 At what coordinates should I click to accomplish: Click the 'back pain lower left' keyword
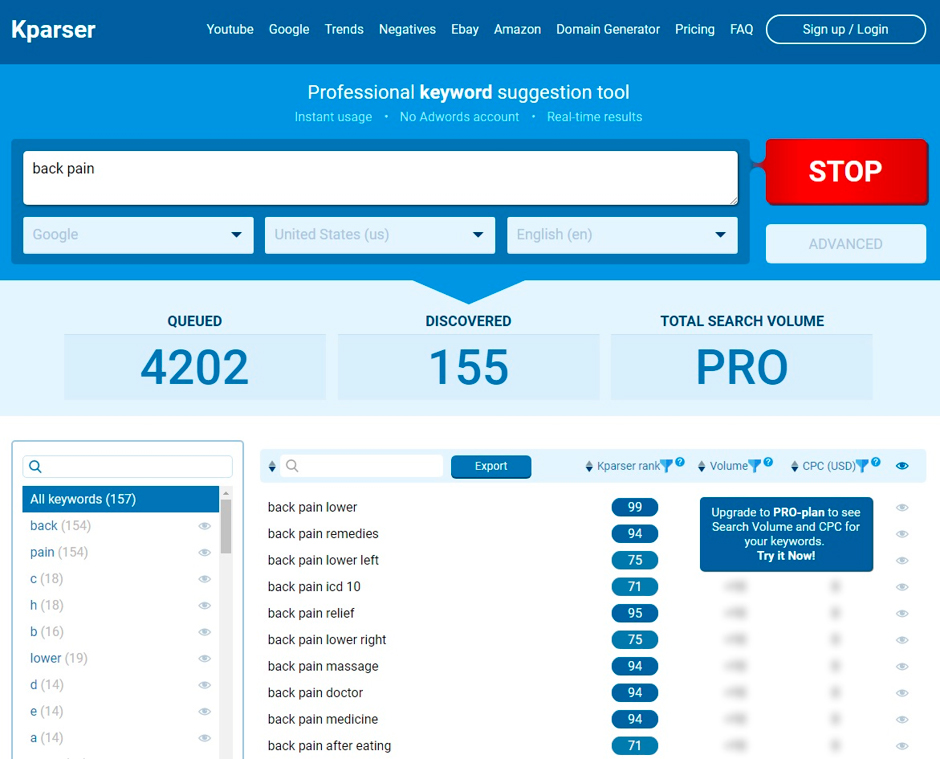[323, 560]
